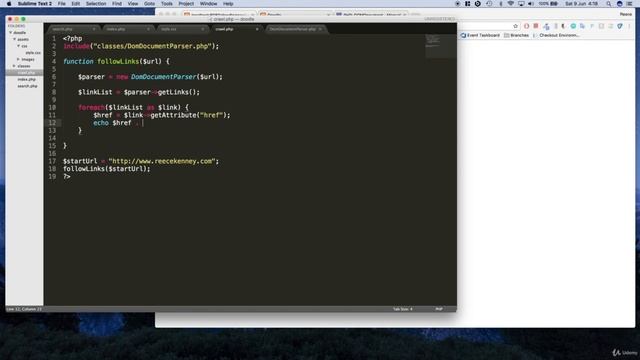Open the Edit menu
This screenshot has width=640, height=360.
(76, 4)
